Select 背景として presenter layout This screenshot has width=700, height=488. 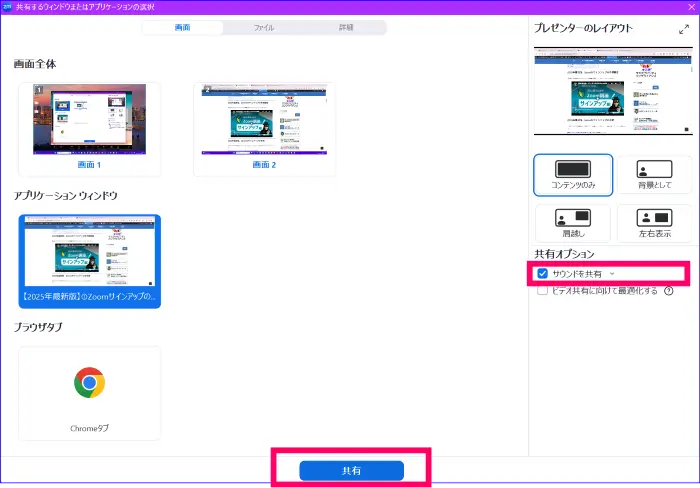[654, 175]
